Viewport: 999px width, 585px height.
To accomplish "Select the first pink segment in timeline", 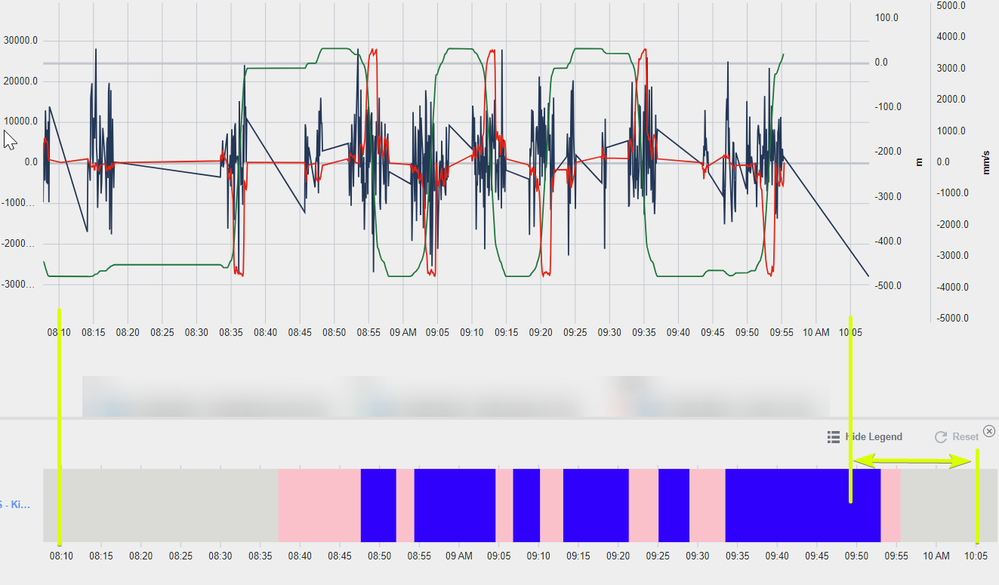I will (x=319, y=505).
